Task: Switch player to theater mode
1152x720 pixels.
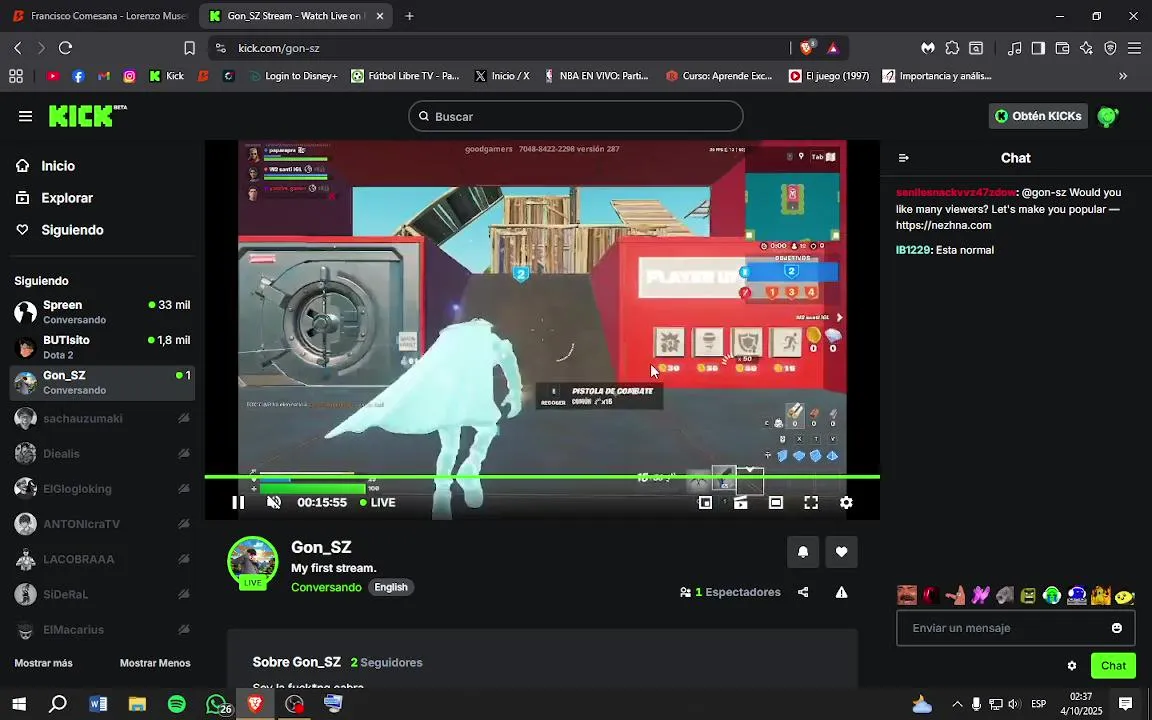Action: coord(776,503)
